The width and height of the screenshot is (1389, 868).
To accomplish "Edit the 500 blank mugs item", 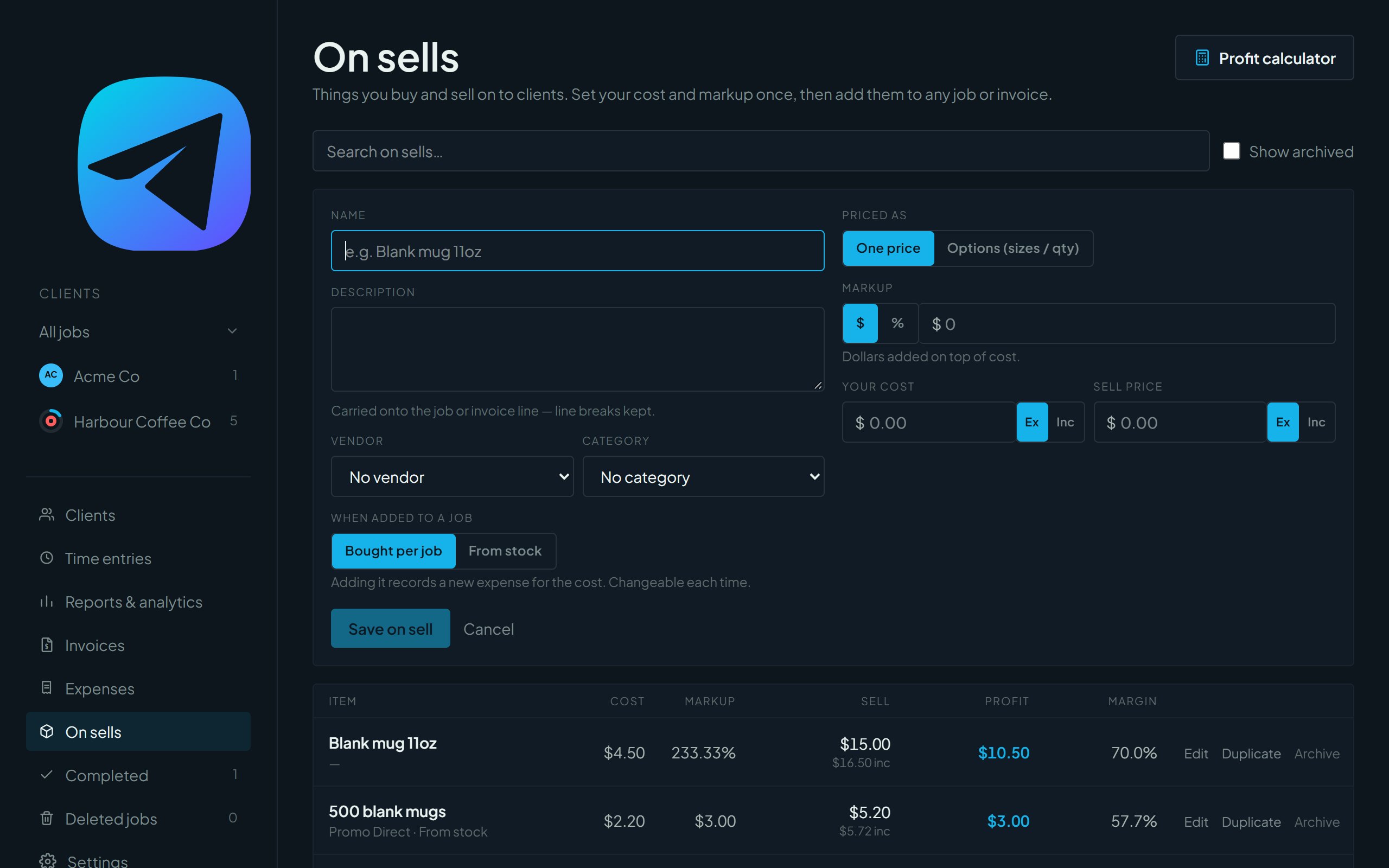I will click(x=1196, y=821).
